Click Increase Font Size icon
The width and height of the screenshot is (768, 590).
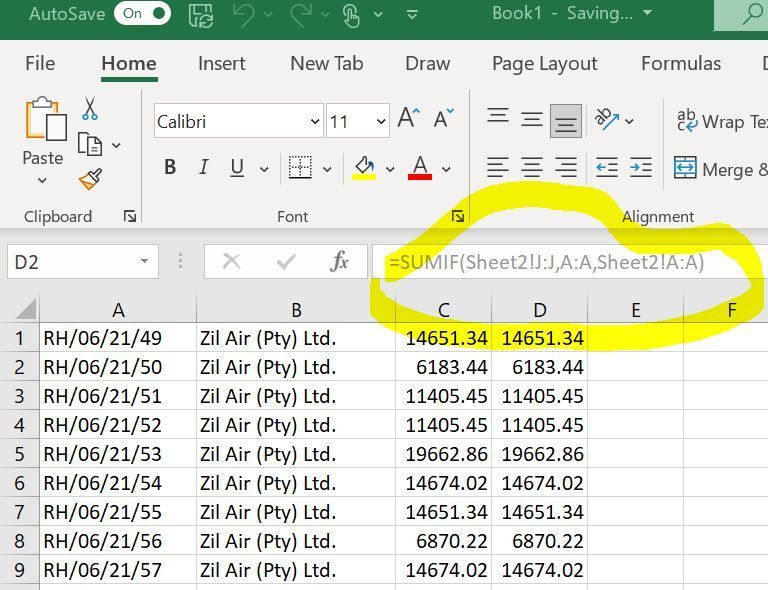coord(408,118)
